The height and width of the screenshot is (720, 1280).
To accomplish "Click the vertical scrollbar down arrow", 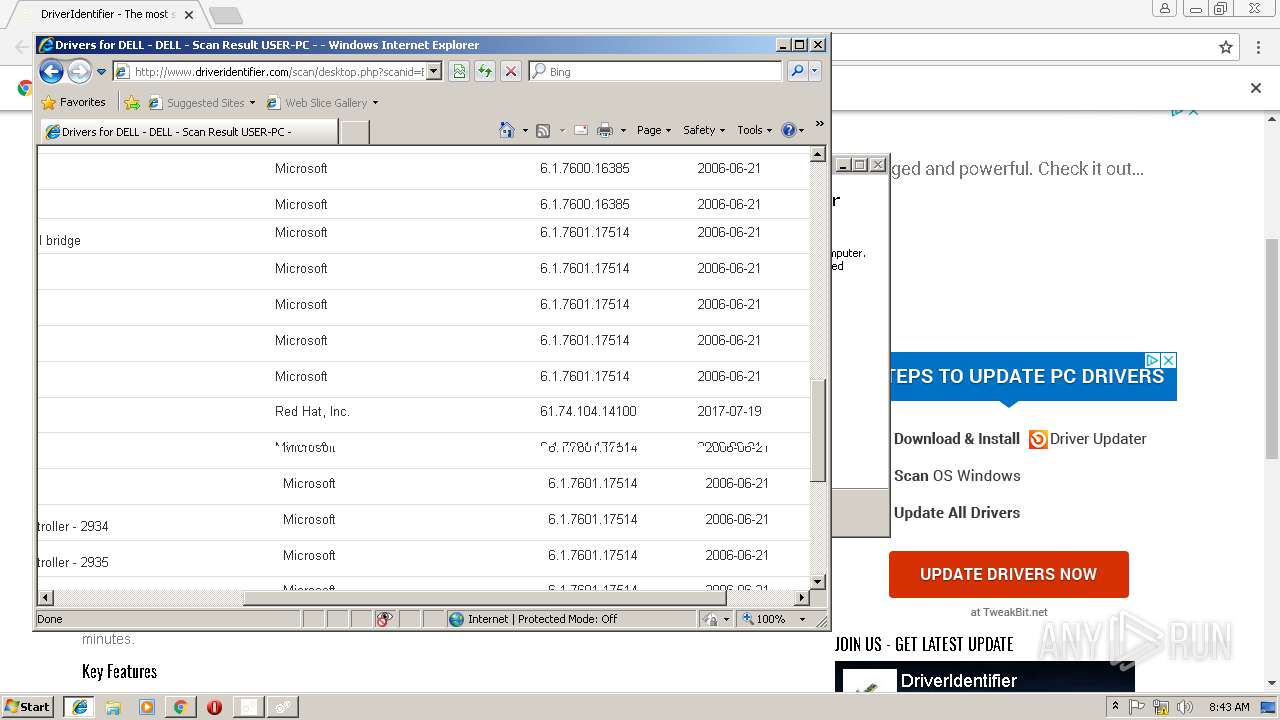I will (817, 581).
